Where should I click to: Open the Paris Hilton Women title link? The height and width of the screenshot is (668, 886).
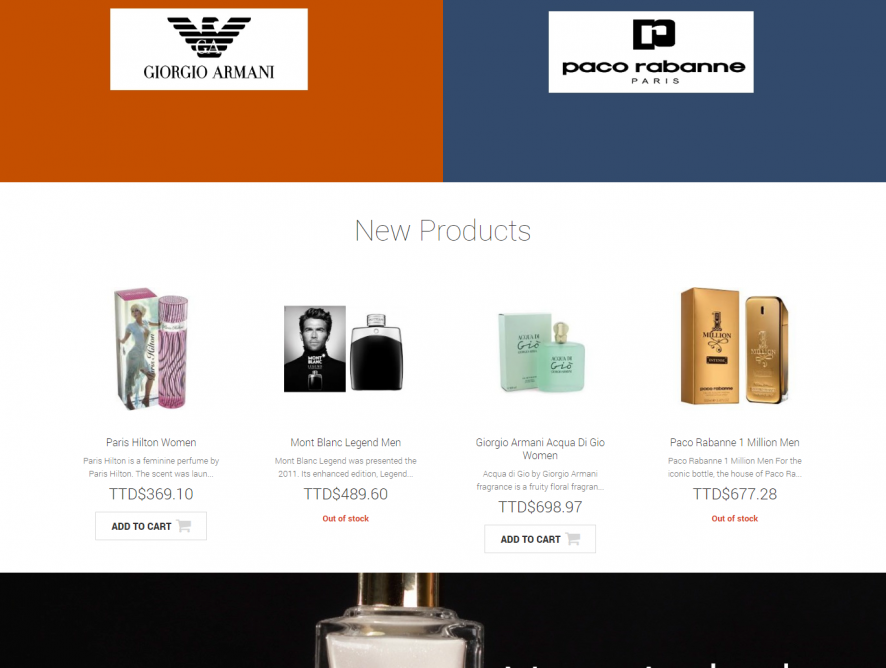[x=151, y=443]
